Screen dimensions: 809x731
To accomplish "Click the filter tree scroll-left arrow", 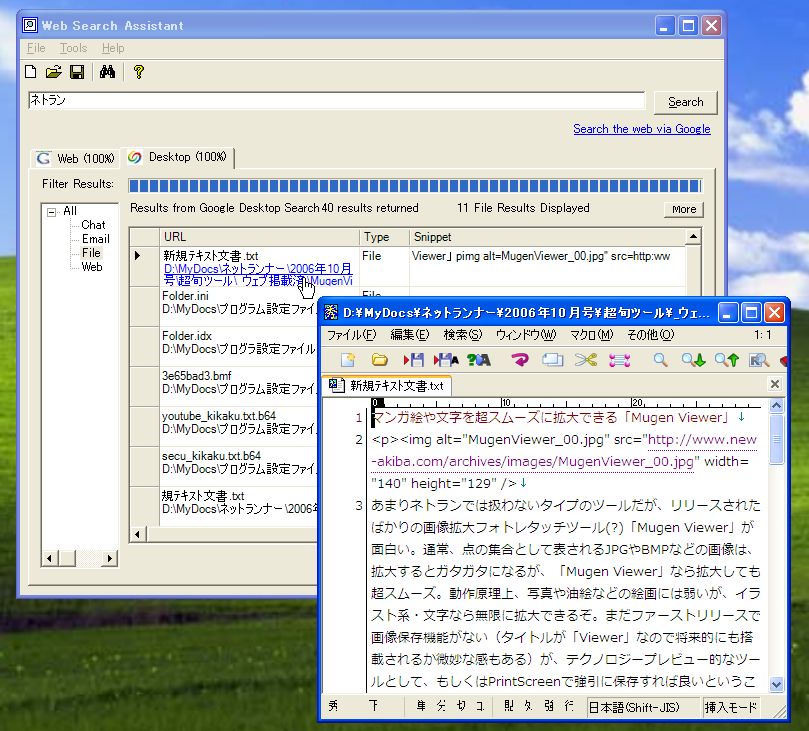I will coord(50,558).
